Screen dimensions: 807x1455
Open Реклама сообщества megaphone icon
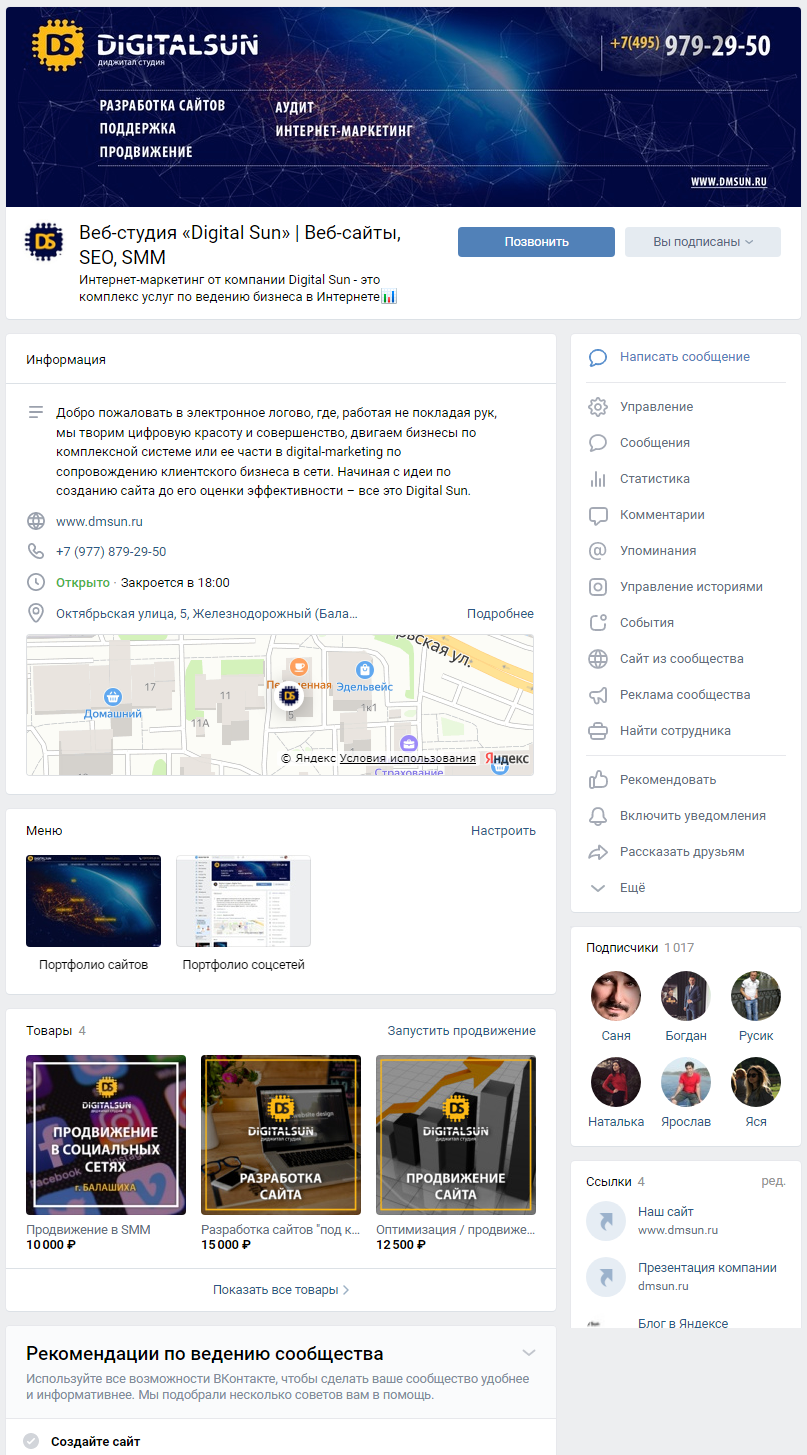598,694
